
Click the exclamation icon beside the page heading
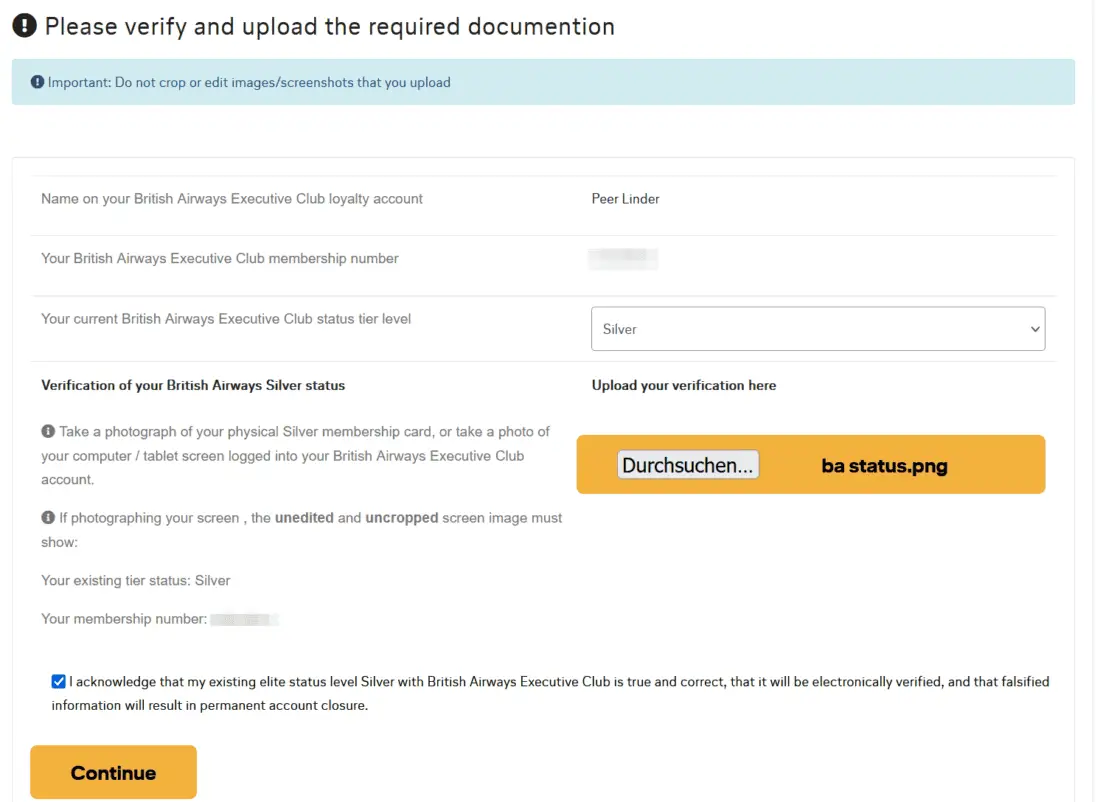tap(25, 26)
